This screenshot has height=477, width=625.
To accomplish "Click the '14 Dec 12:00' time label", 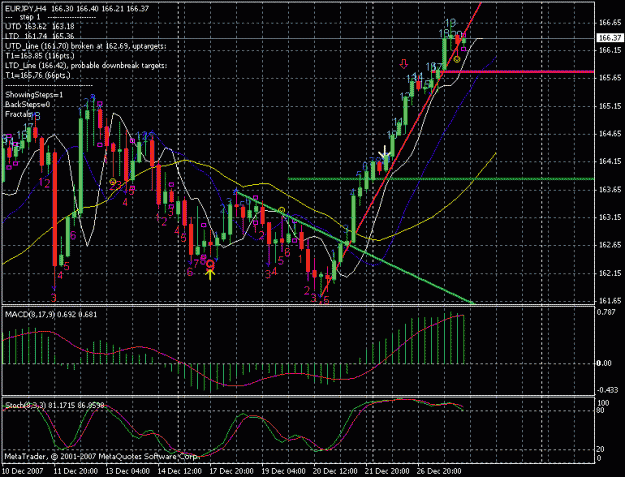I will coord(181,471).
